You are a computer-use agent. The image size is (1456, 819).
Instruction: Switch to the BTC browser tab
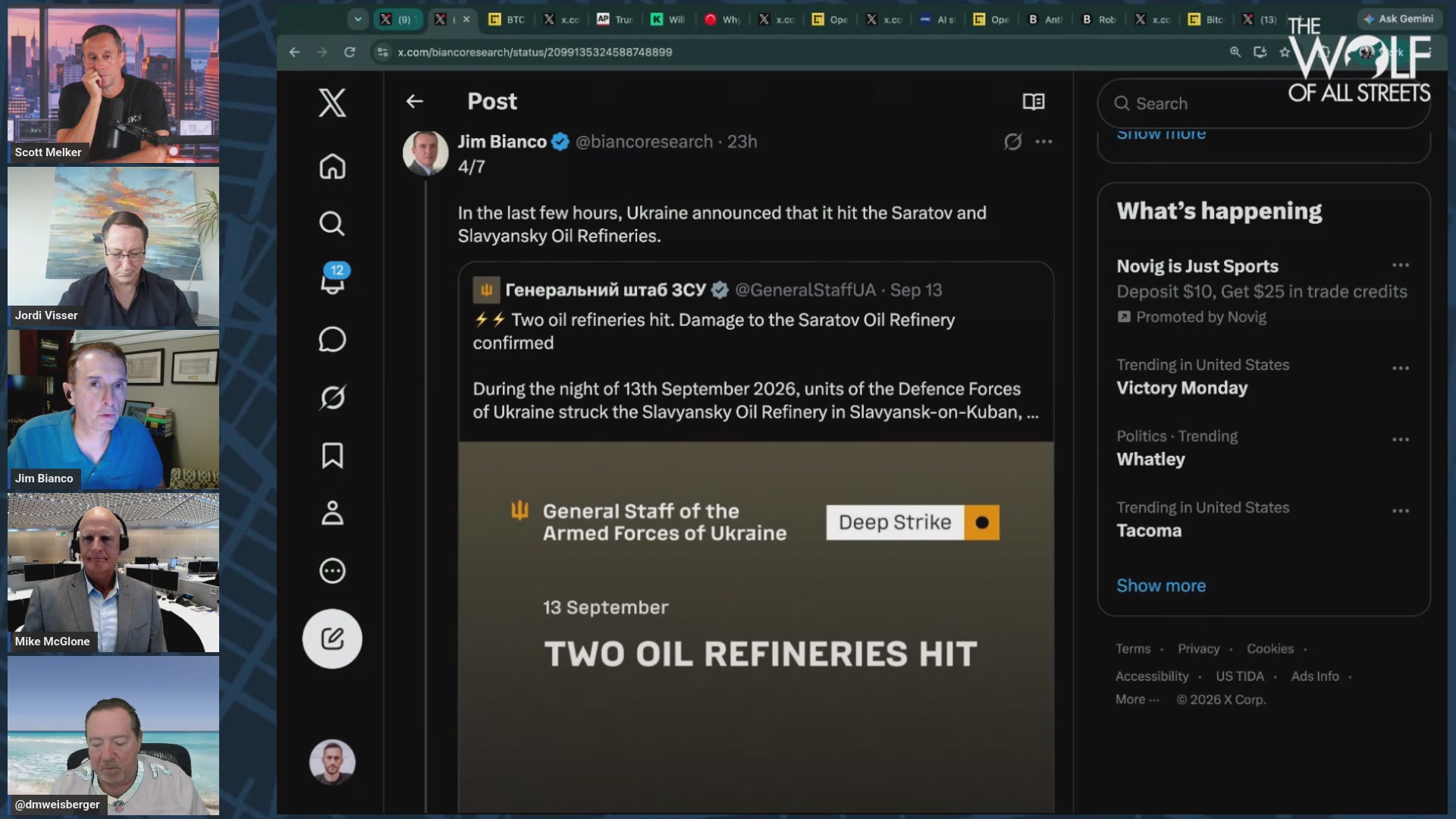507,20
